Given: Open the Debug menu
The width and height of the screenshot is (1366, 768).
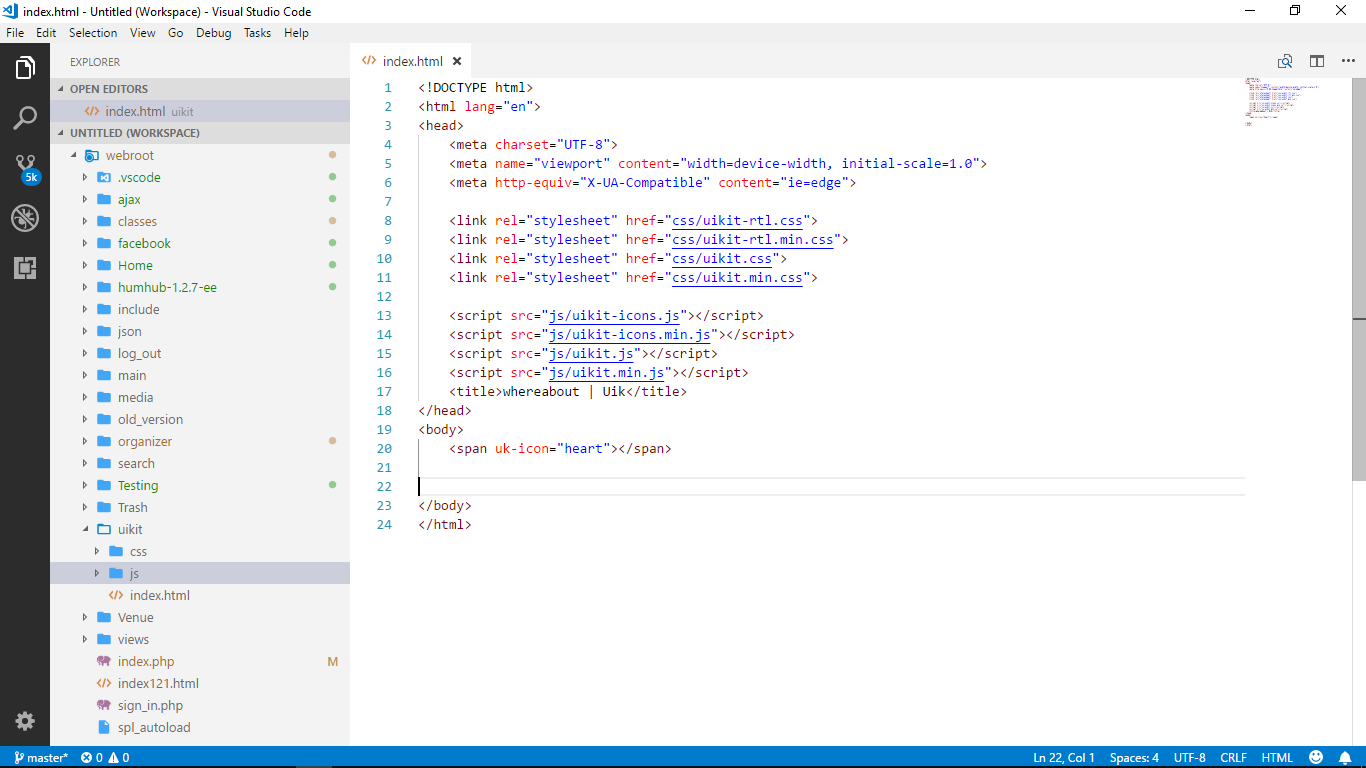Looking at the screenshot, I should (214, 33).
